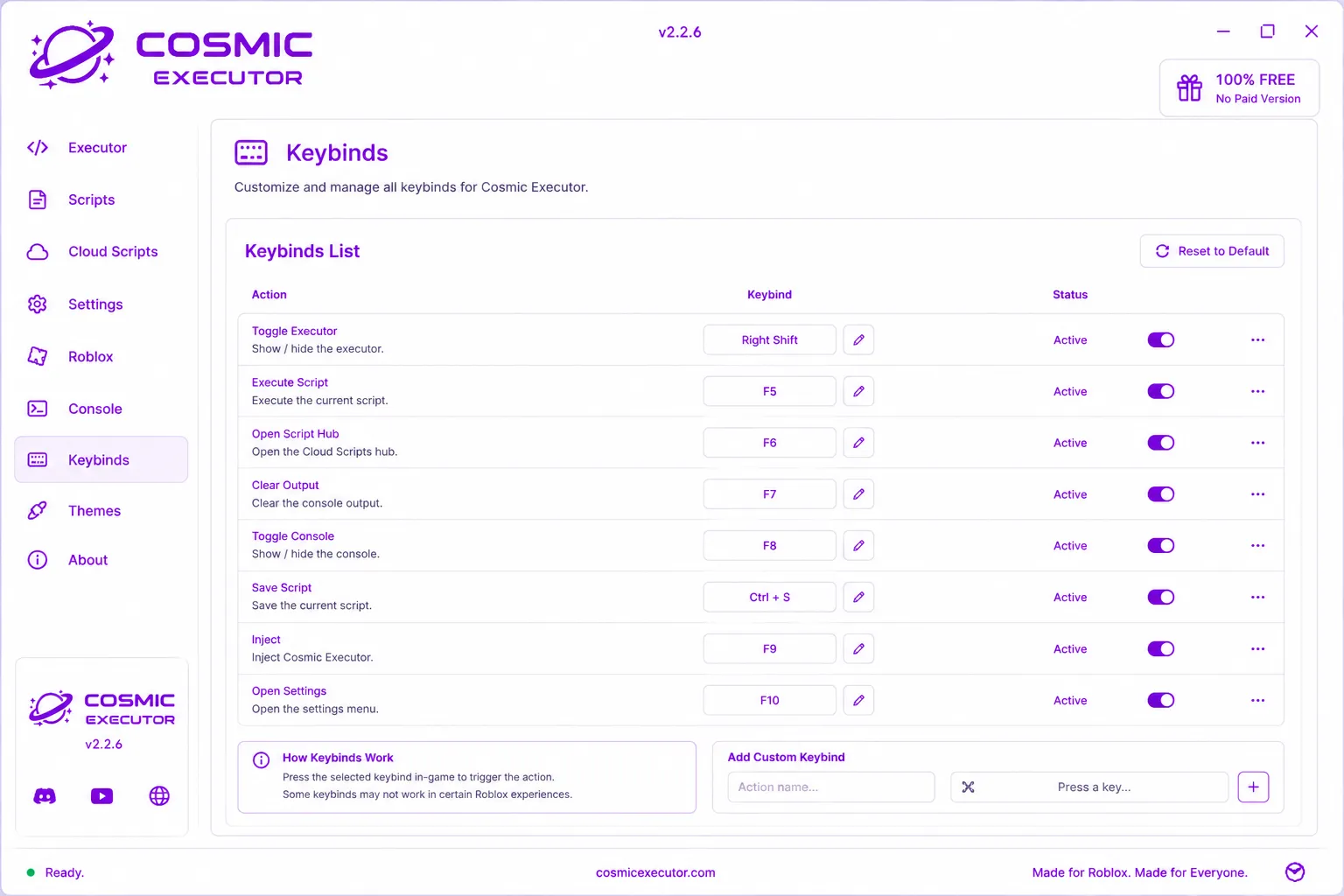Click the Ctrl + S keybind button
The width and height of the screenshot is (1344, 896).
point(770,597)
